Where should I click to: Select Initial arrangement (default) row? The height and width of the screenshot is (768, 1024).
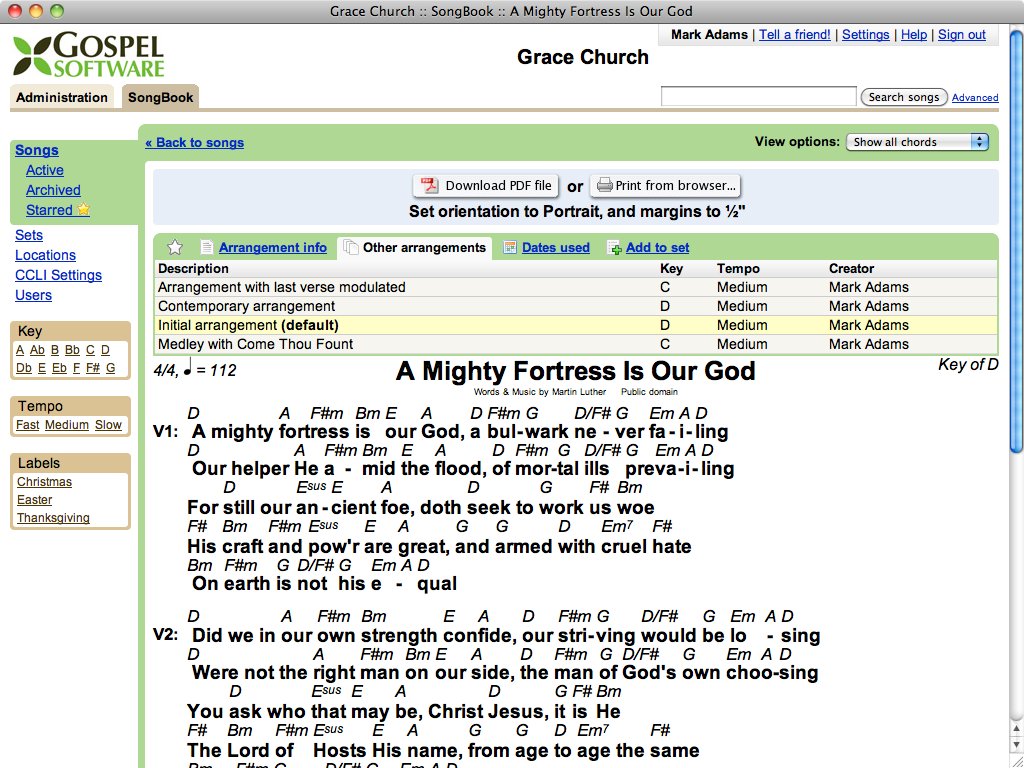576,325
